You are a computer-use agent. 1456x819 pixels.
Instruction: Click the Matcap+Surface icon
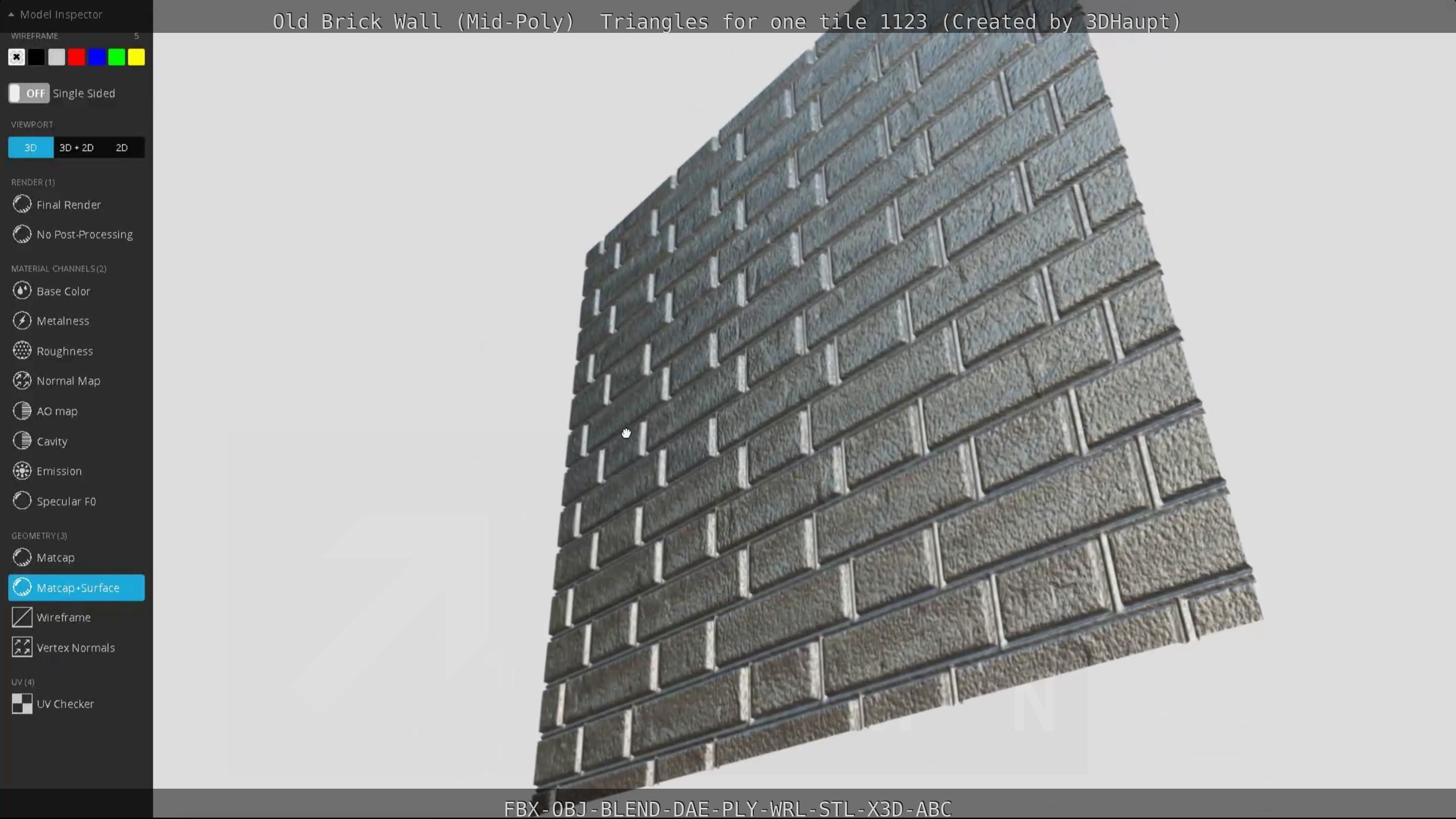(x=22, y=588)
